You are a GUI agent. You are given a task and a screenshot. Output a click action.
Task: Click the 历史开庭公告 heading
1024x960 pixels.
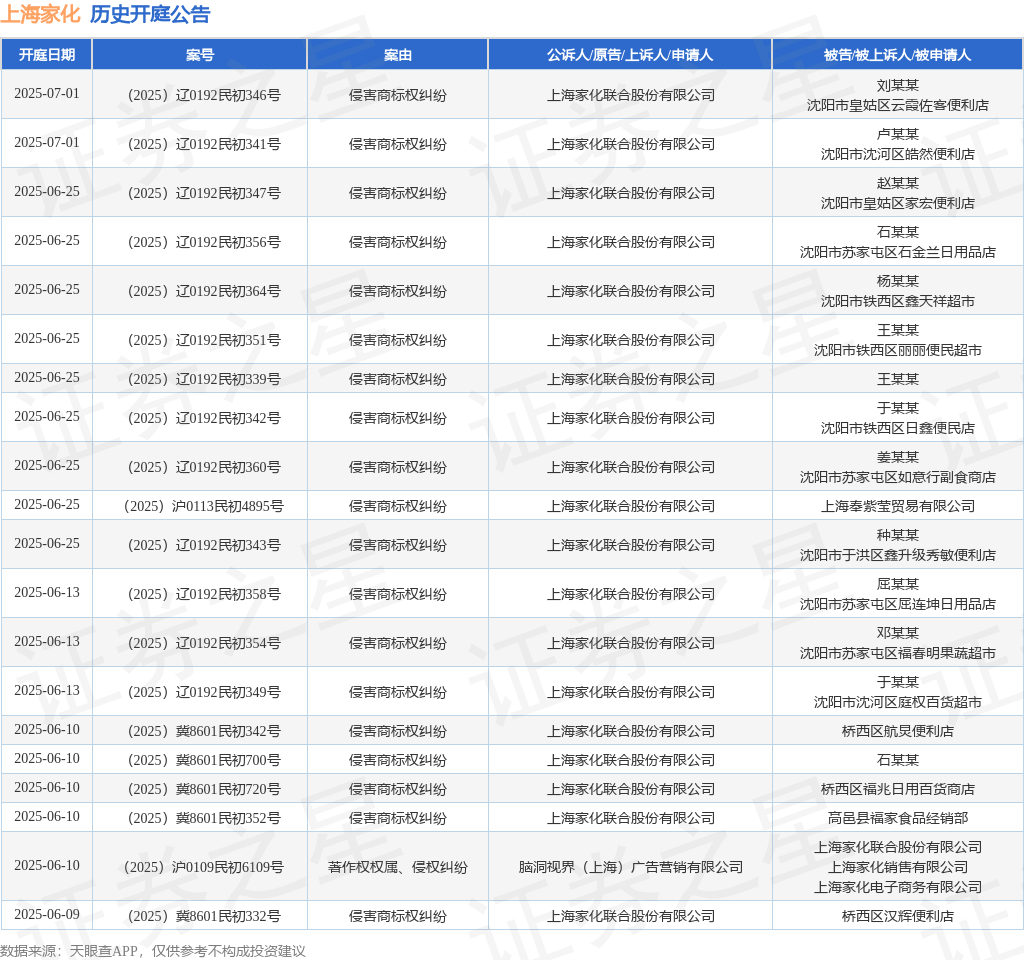point(150,14)
